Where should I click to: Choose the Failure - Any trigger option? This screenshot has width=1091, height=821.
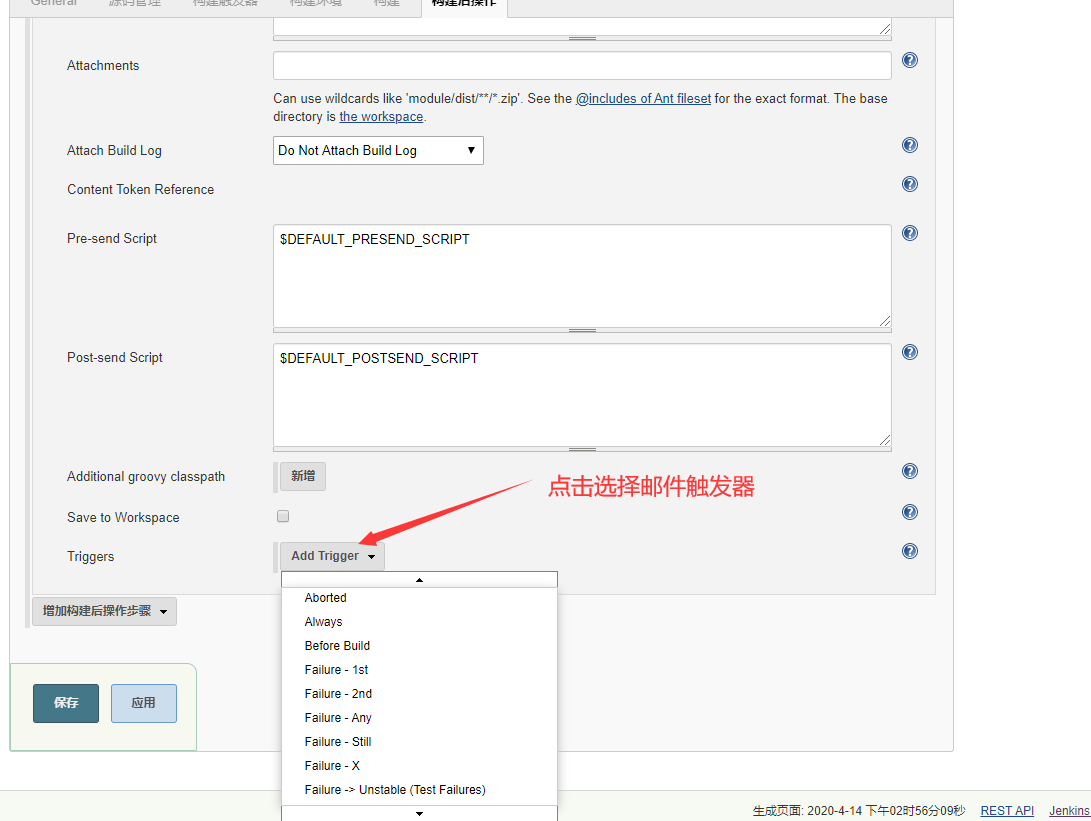point(338,718)
